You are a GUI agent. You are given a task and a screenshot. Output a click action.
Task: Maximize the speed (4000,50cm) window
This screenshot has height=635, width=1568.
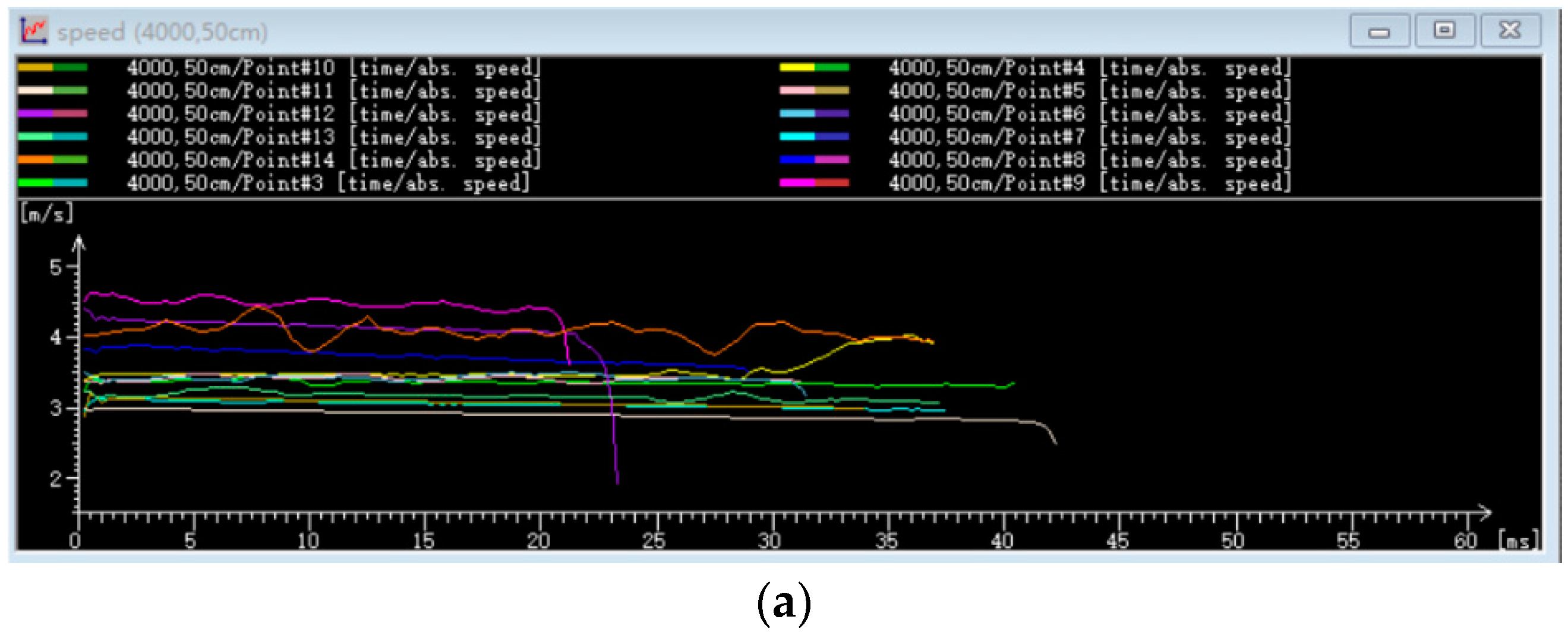(1444, 30)
